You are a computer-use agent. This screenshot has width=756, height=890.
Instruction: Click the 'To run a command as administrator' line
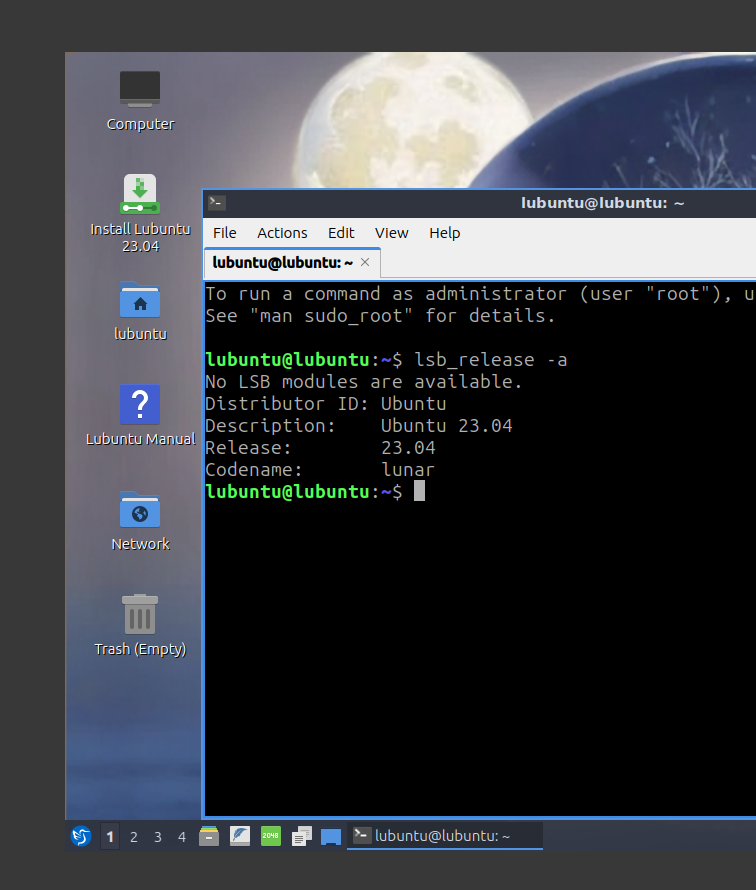tap(480, 294)
